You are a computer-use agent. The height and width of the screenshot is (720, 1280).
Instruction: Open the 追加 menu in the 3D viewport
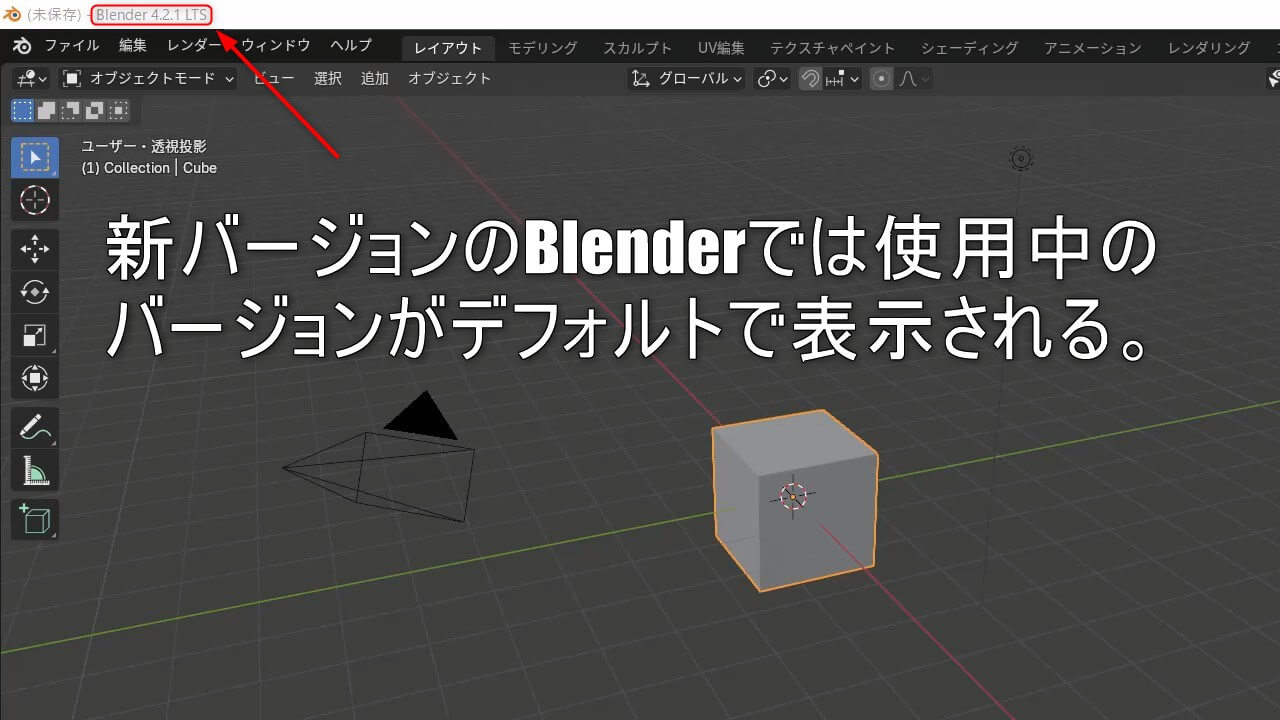click(x=374, y=78)
